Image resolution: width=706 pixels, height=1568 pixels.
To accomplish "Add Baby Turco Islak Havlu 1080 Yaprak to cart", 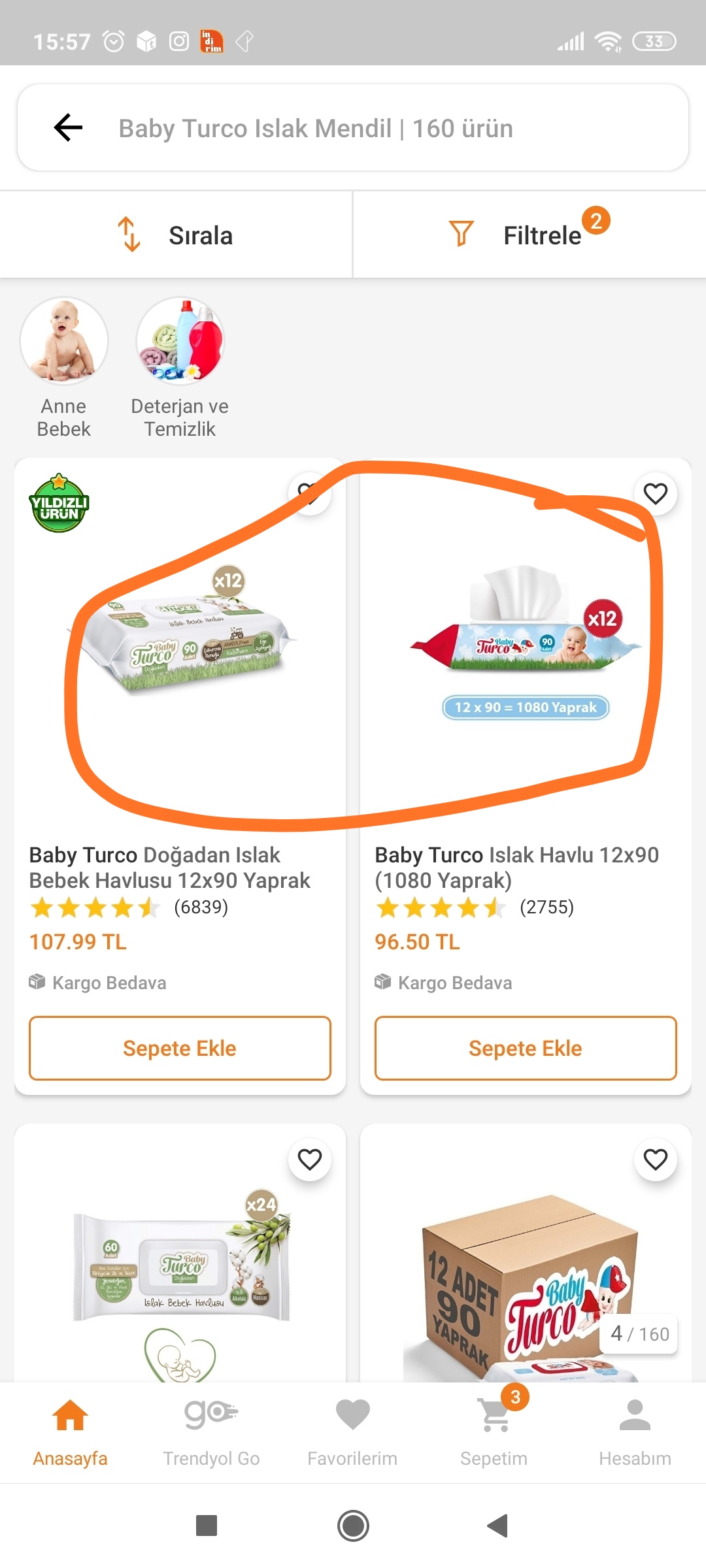I will (x=525, y=1048).
